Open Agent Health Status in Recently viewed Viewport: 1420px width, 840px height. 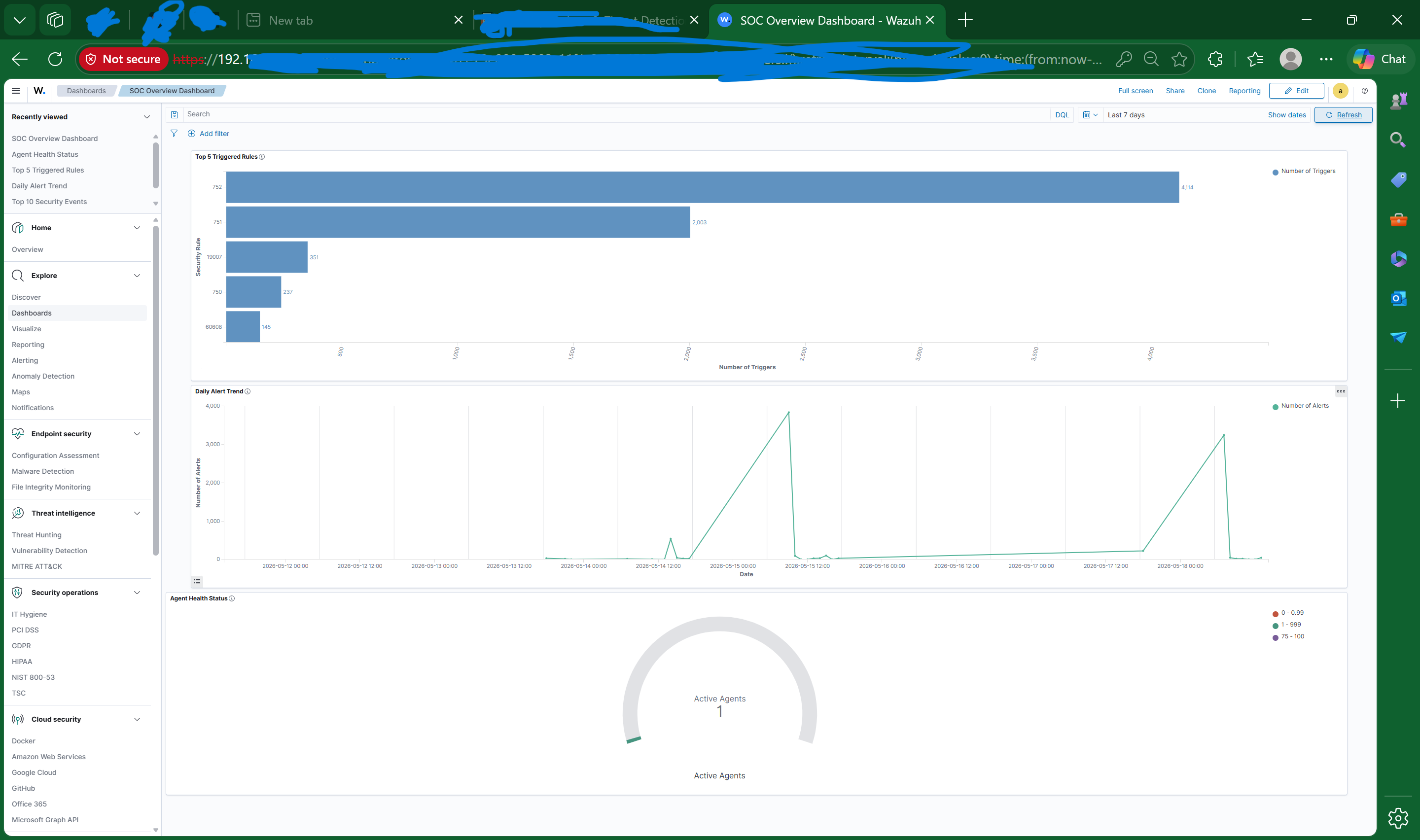45,154
